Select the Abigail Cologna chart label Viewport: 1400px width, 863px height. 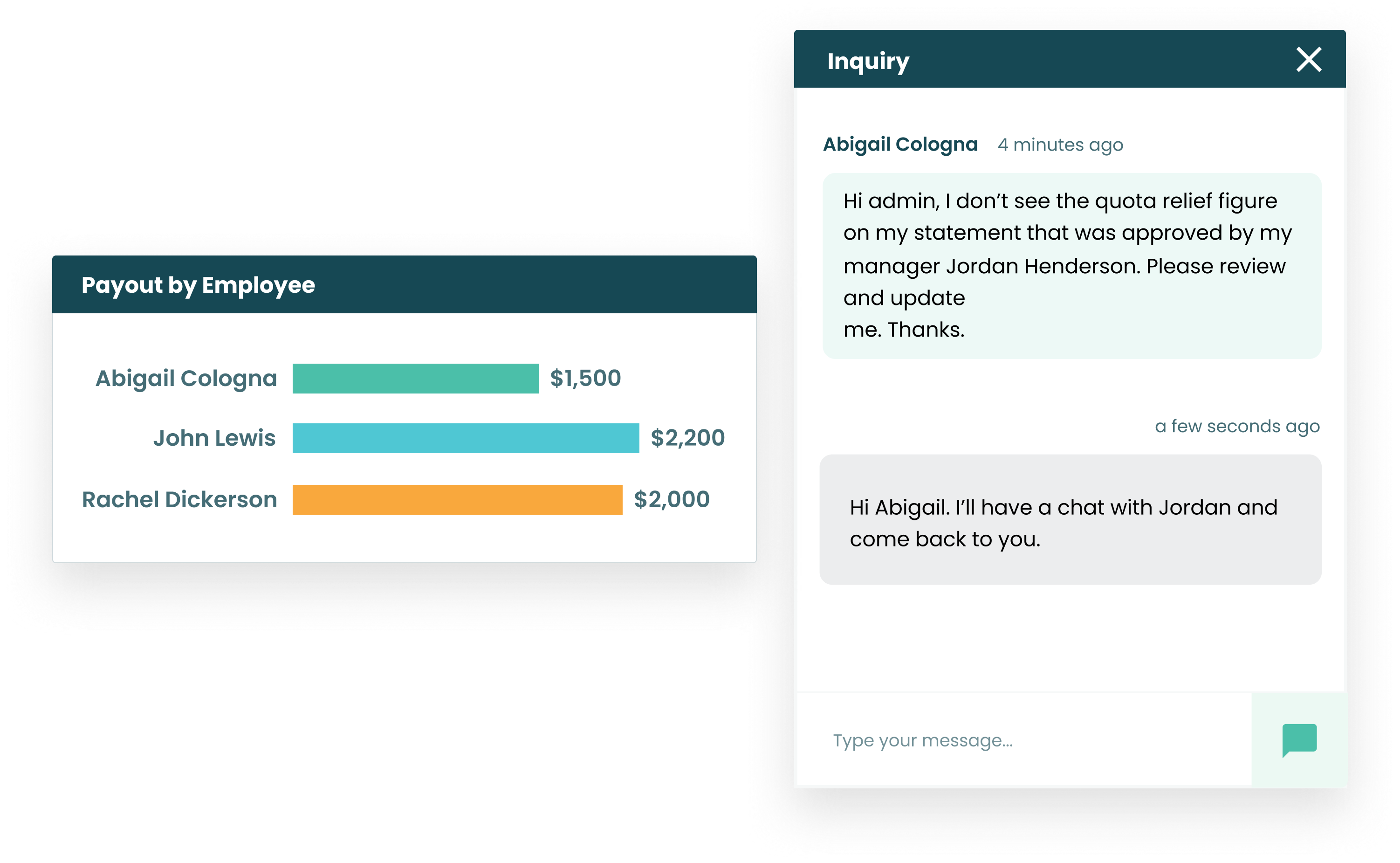185,378
